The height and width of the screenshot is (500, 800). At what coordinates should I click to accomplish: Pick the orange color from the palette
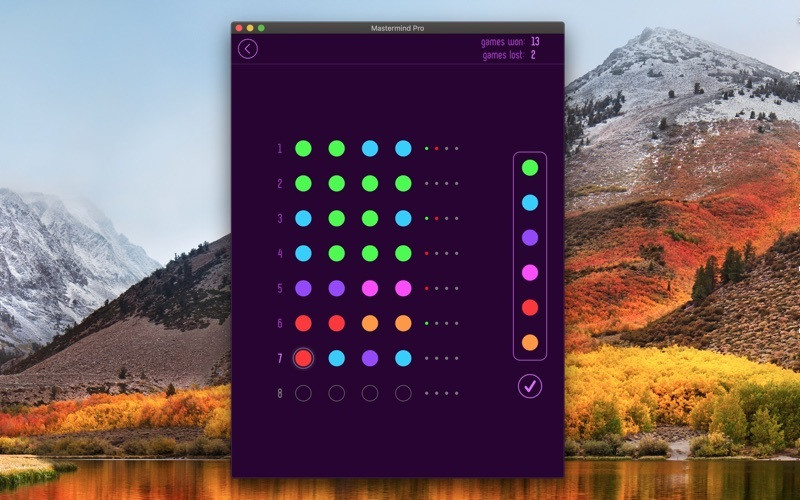tap(530, 342)
